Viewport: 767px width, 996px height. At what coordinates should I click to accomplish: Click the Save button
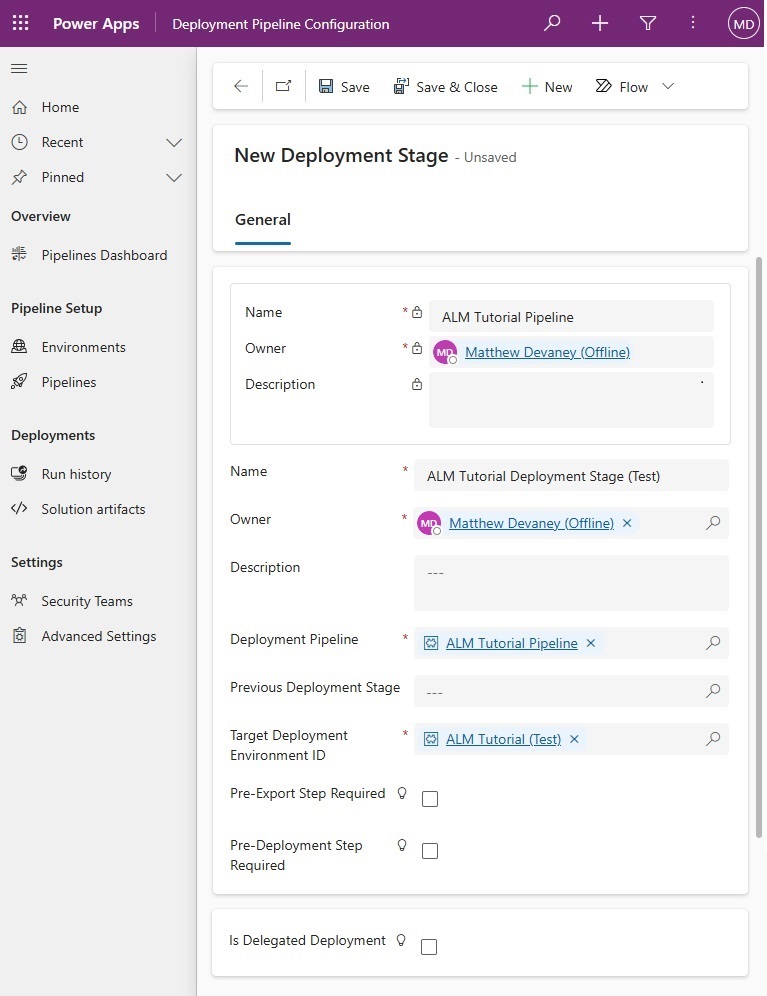pyautogui.click(x=344, y=86)
